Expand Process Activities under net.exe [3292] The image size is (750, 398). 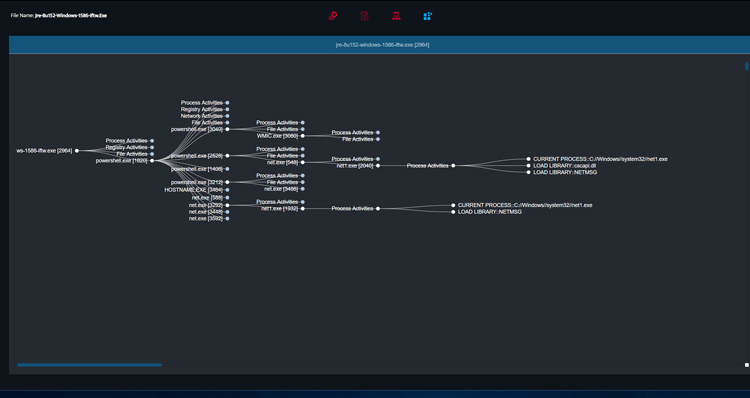pos(303,202)
